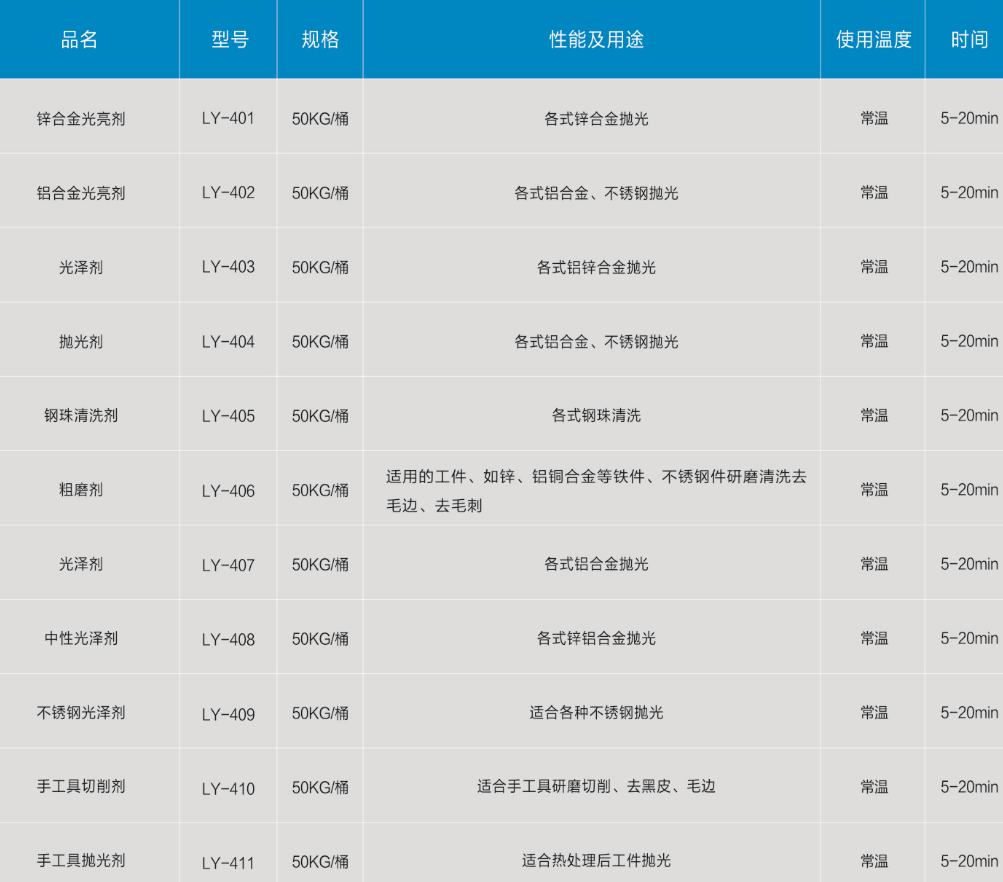Click the 品名 column header

(x=80, y=40)
